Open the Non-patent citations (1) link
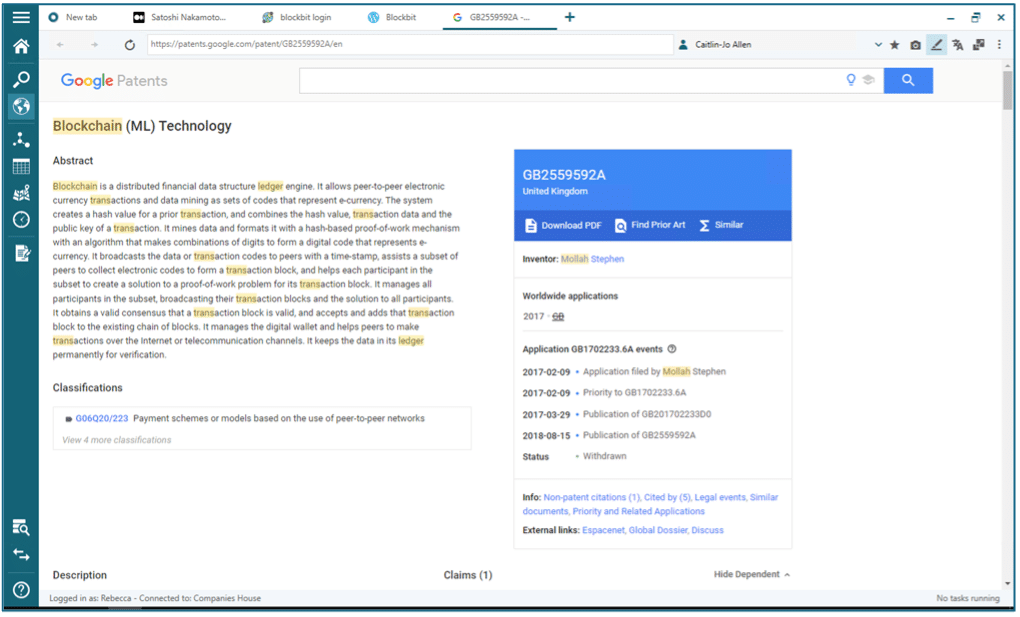This screenshot has height=617, width=1020. [592, 497]
